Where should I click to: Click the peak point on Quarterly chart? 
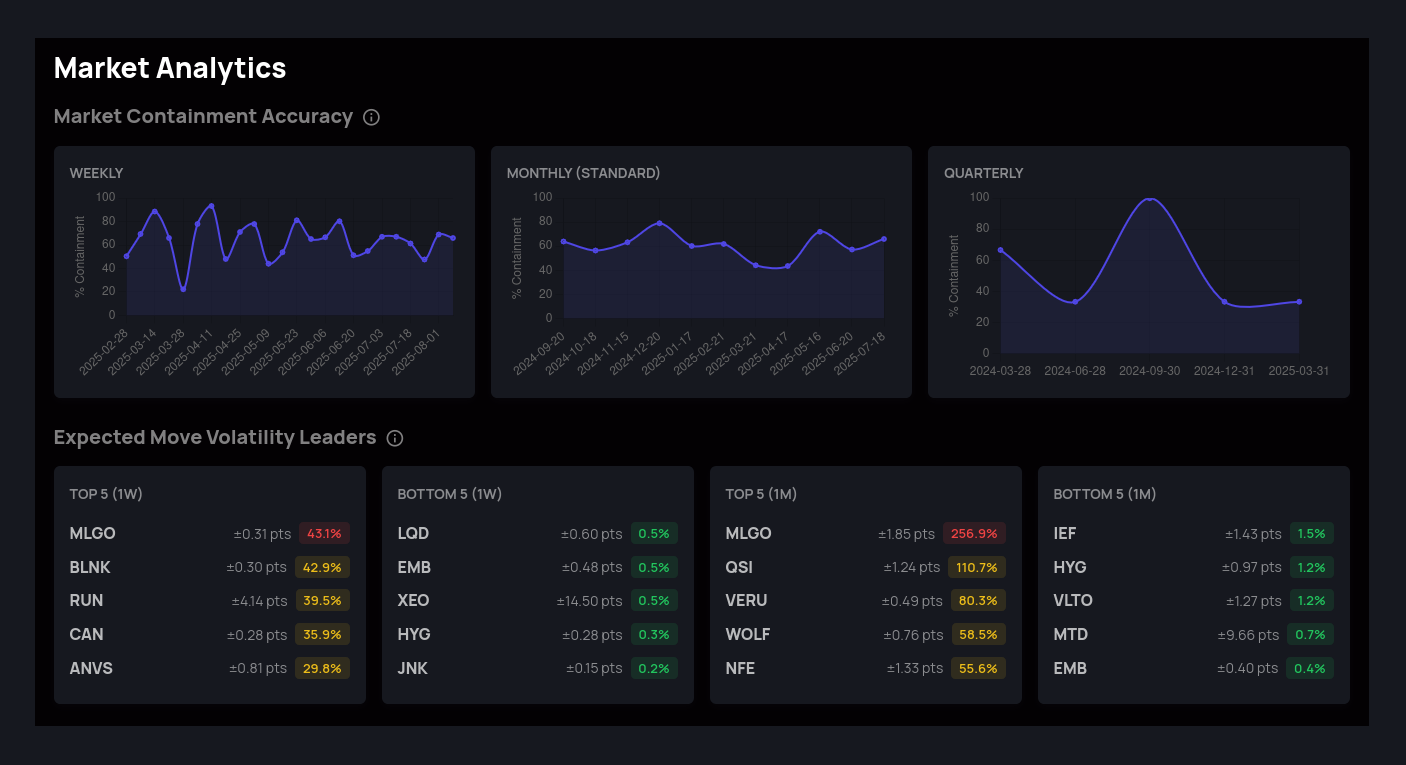click(x=1150, y=199)
